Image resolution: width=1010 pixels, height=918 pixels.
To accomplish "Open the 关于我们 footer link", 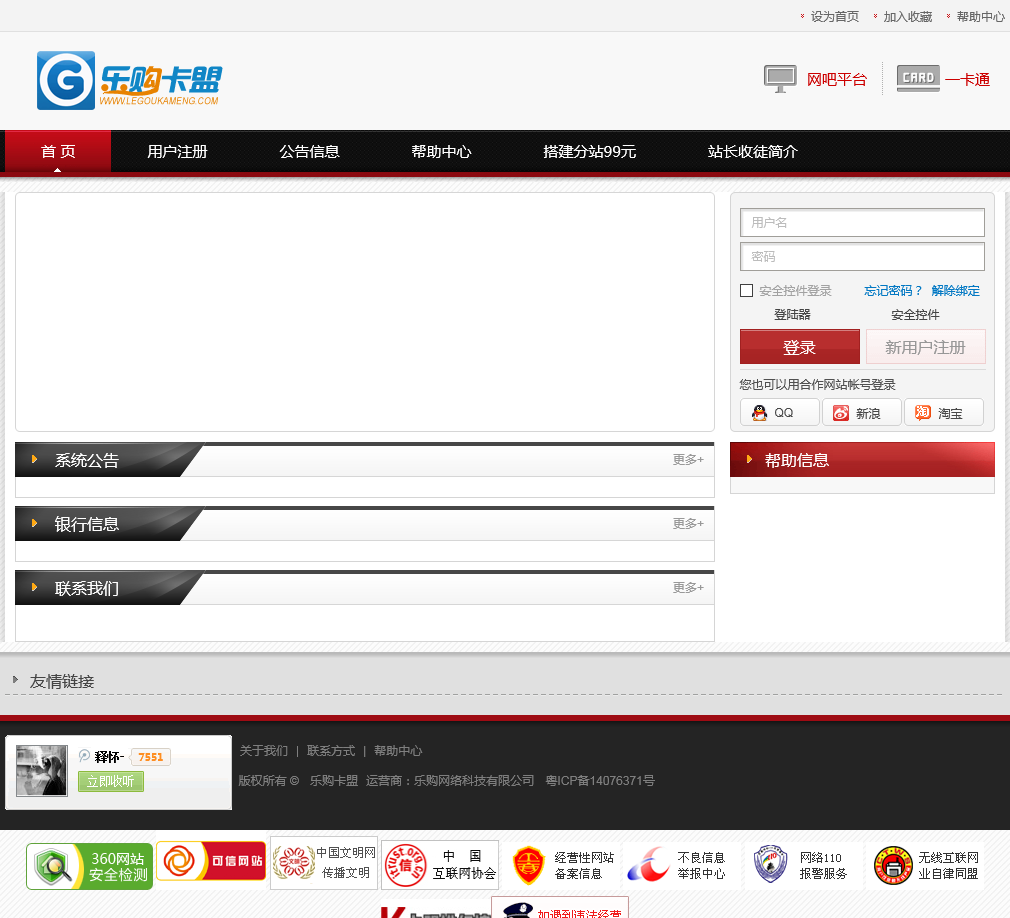I will [263, 751].
